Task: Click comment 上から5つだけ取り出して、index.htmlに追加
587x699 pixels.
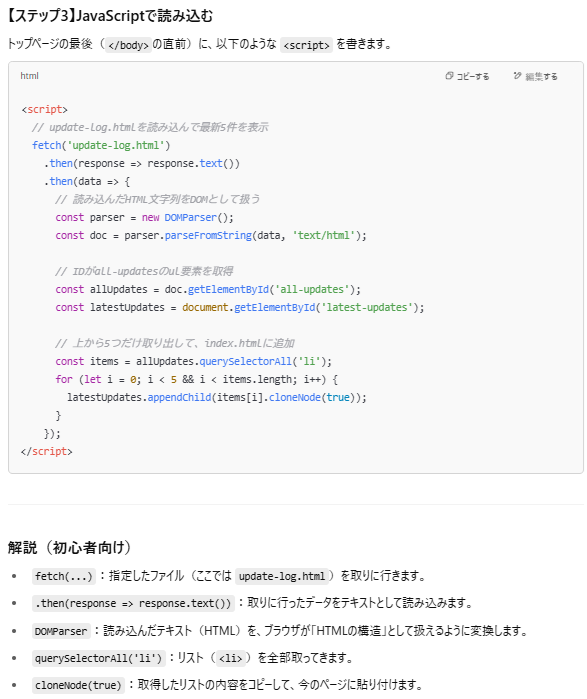Action: 175,343
